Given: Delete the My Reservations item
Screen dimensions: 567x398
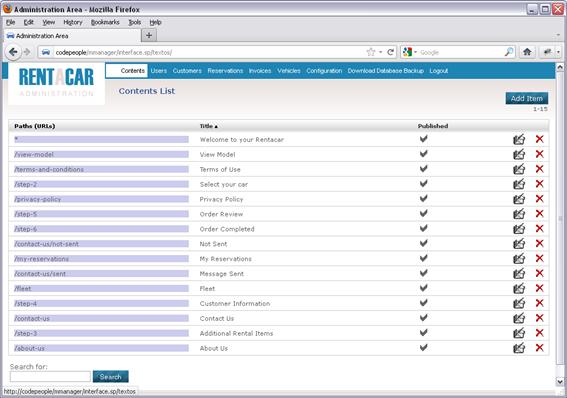Looking at the screenshot, I should pyautogui.click(x=540, y=258).
